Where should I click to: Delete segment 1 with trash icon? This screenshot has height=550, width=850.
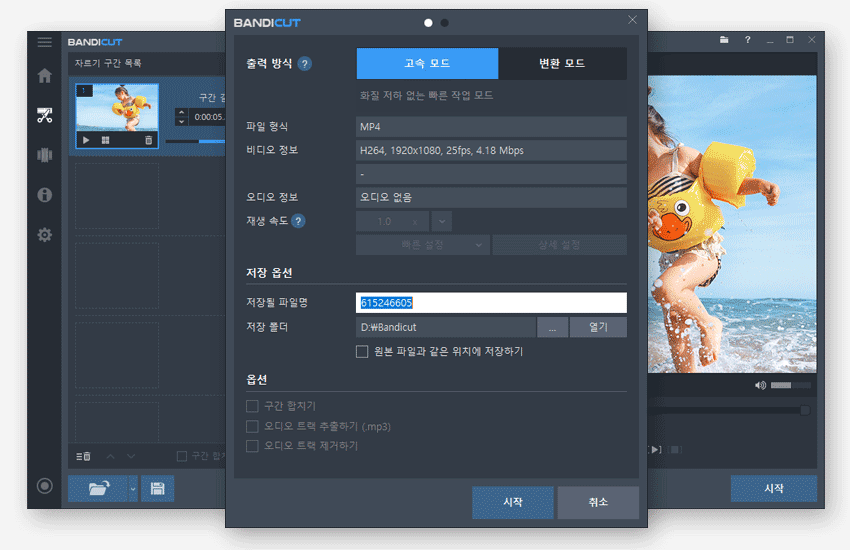click(149, 140)
